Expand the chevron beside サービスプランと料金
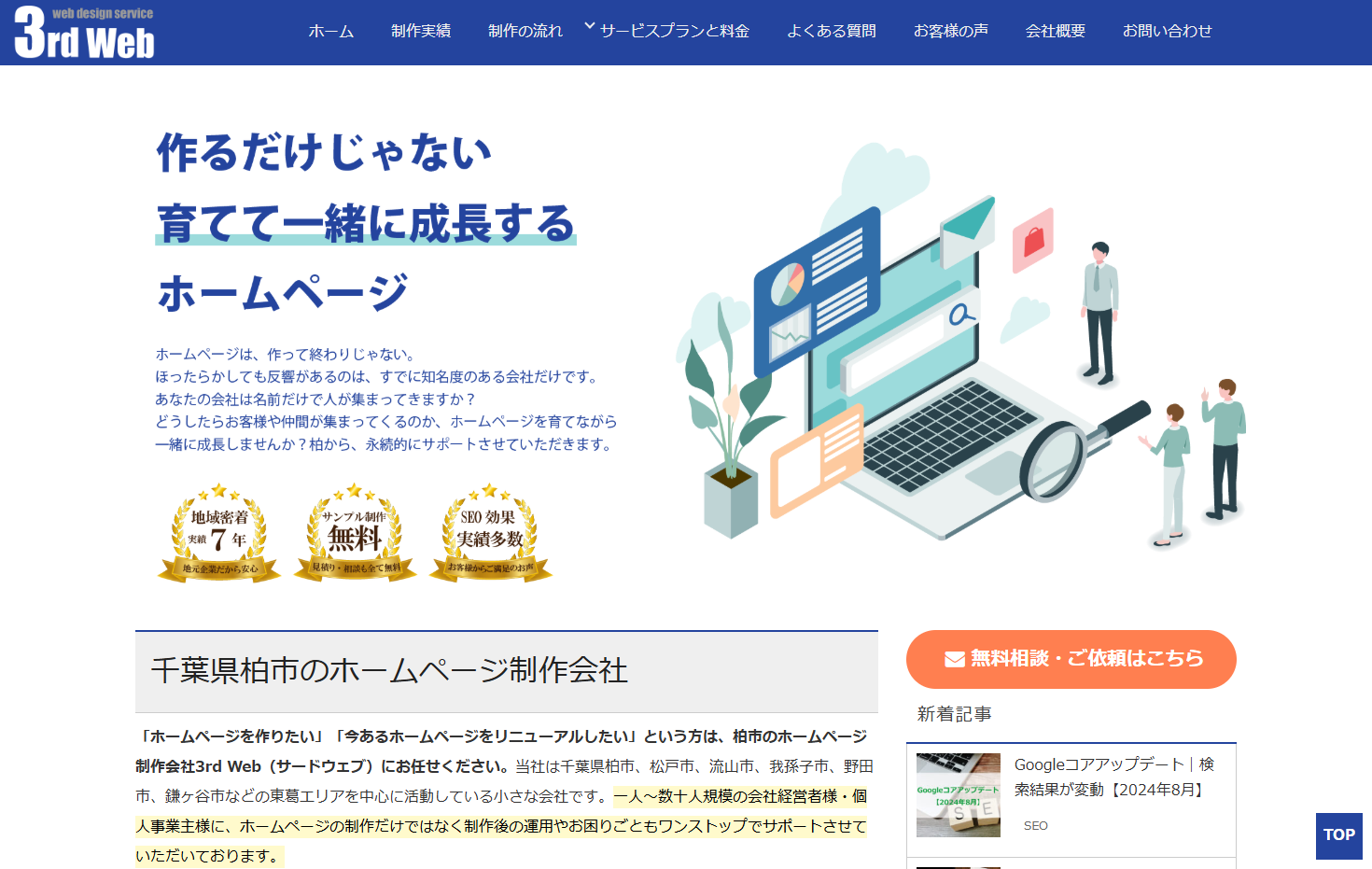Viewport: 1372px width, 869px height. point(589,26)
